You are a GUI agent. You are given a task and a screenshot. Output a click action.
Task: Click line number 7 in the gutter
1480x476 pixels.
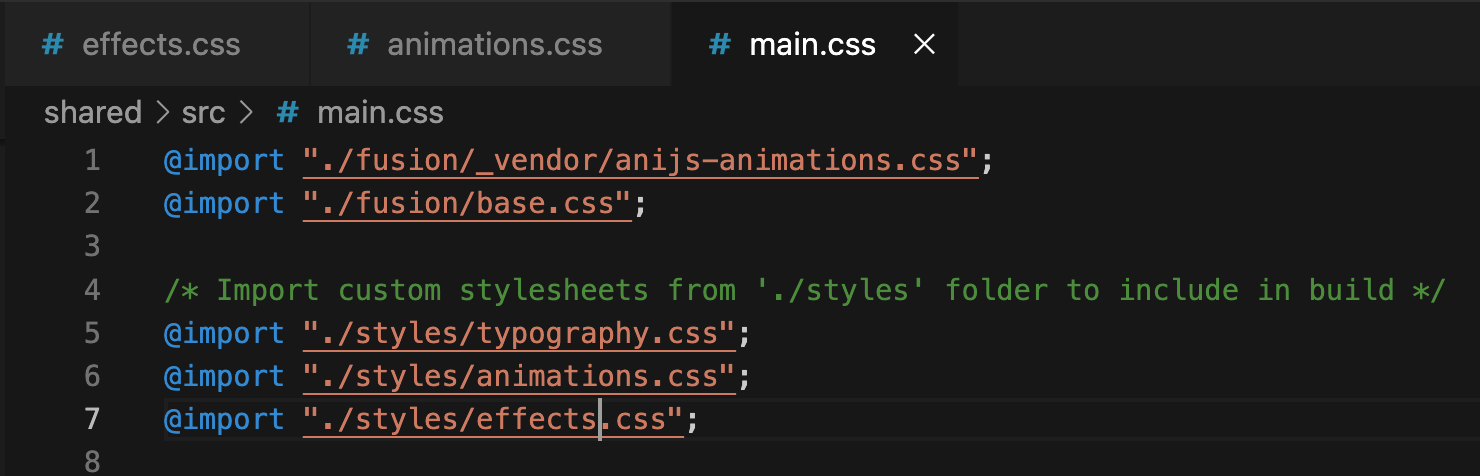[x=92, y=420]
